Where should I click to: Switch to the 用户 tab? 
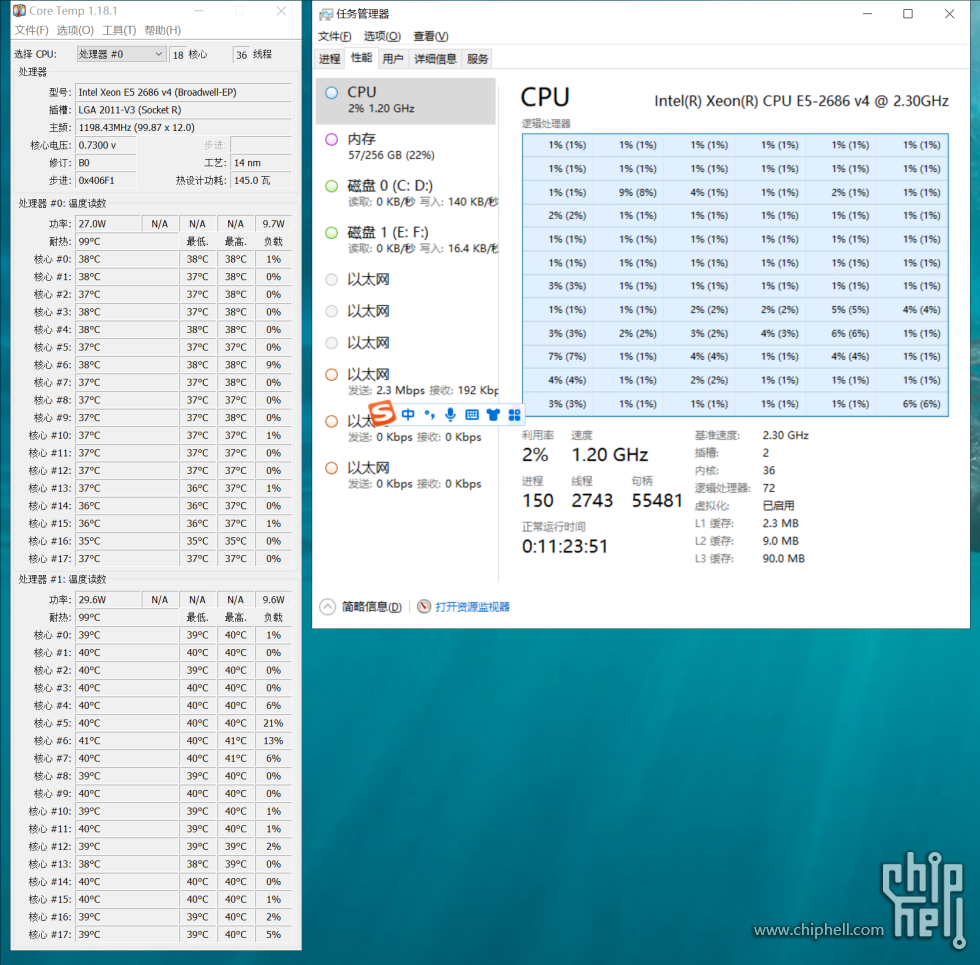pos(392,59)
